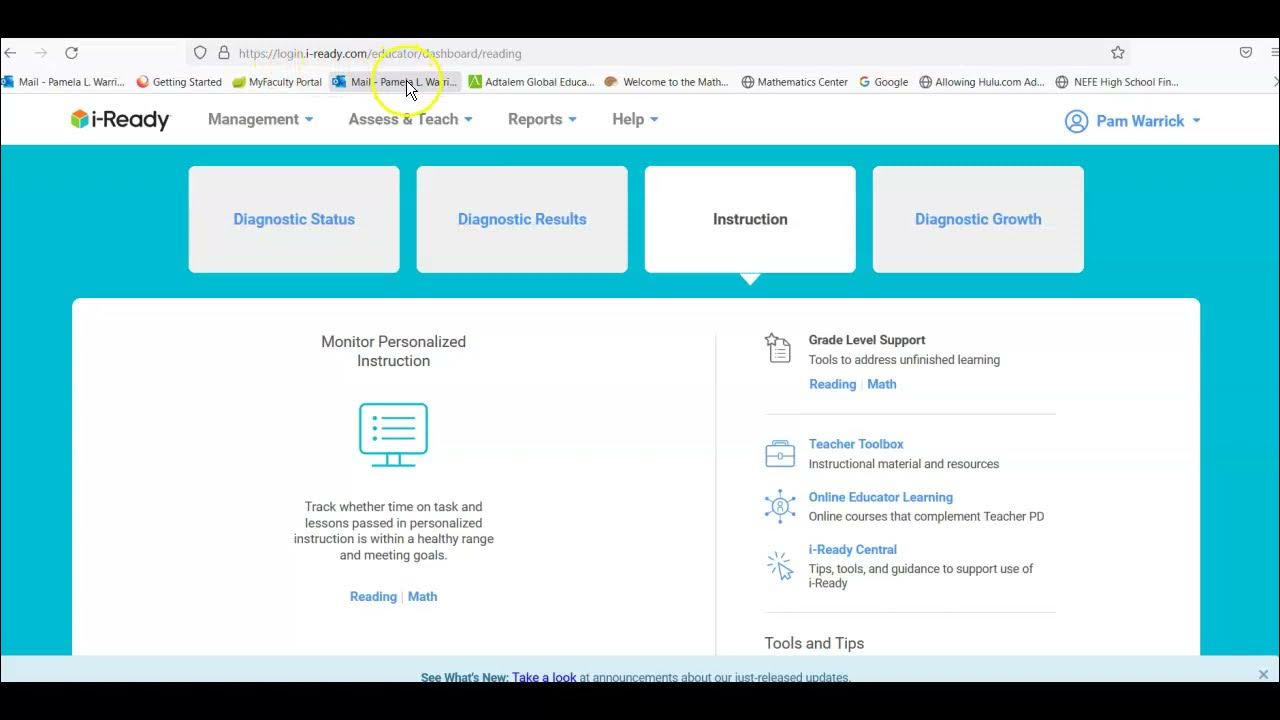Open the Allowing Hulu.com bookmark

[x=982, y=82]
